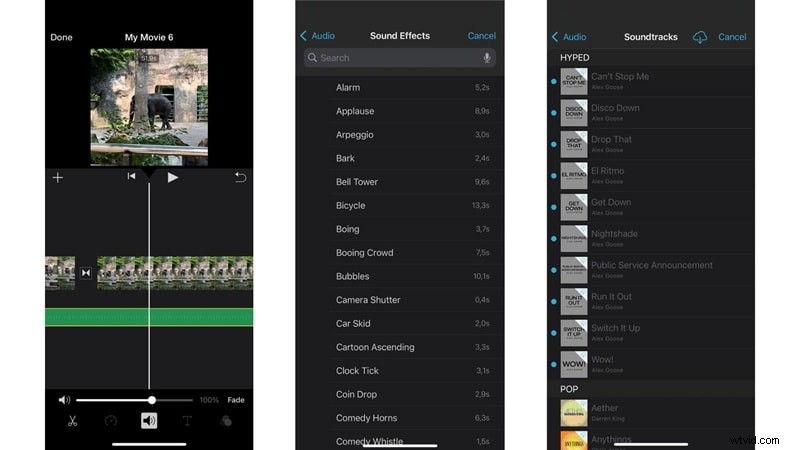This screenshot has width=800, height=450.
Task: Open the Filters tool icon
Action: coord(226,421)
